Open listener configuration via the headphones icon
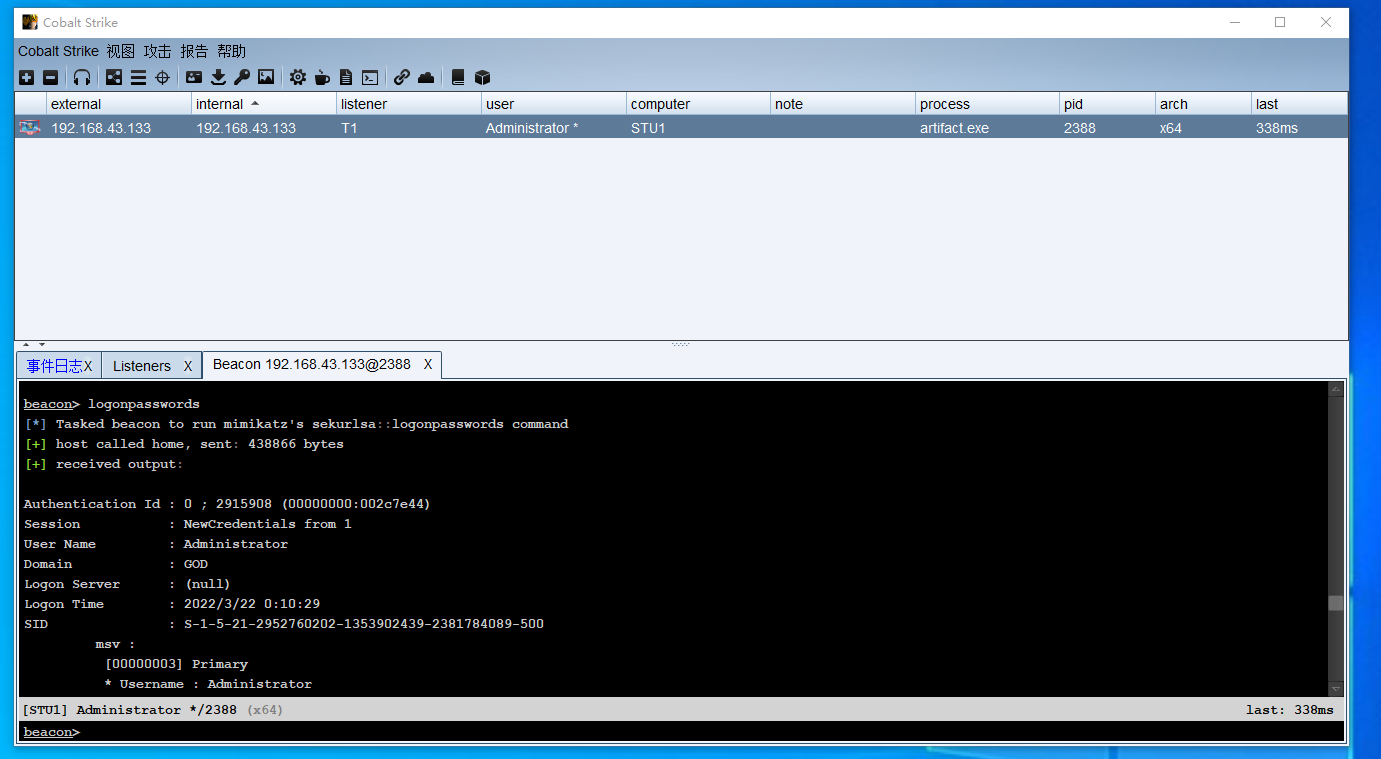 (82, 77)
